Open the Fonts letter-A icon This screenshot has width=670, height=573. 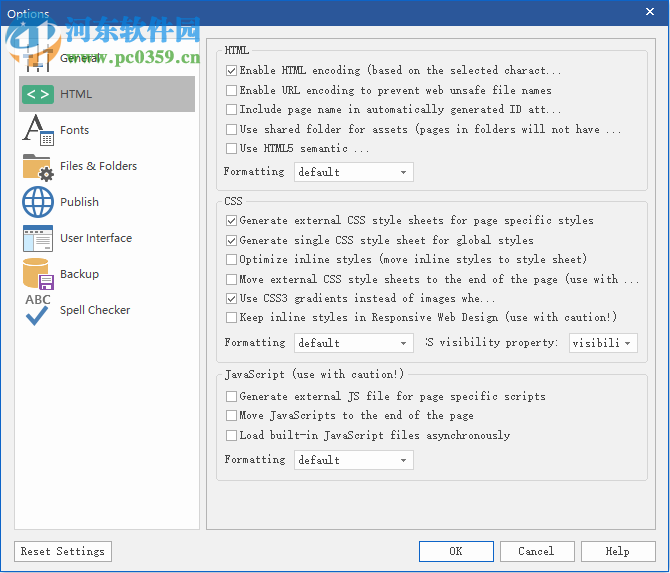point(38,130)
